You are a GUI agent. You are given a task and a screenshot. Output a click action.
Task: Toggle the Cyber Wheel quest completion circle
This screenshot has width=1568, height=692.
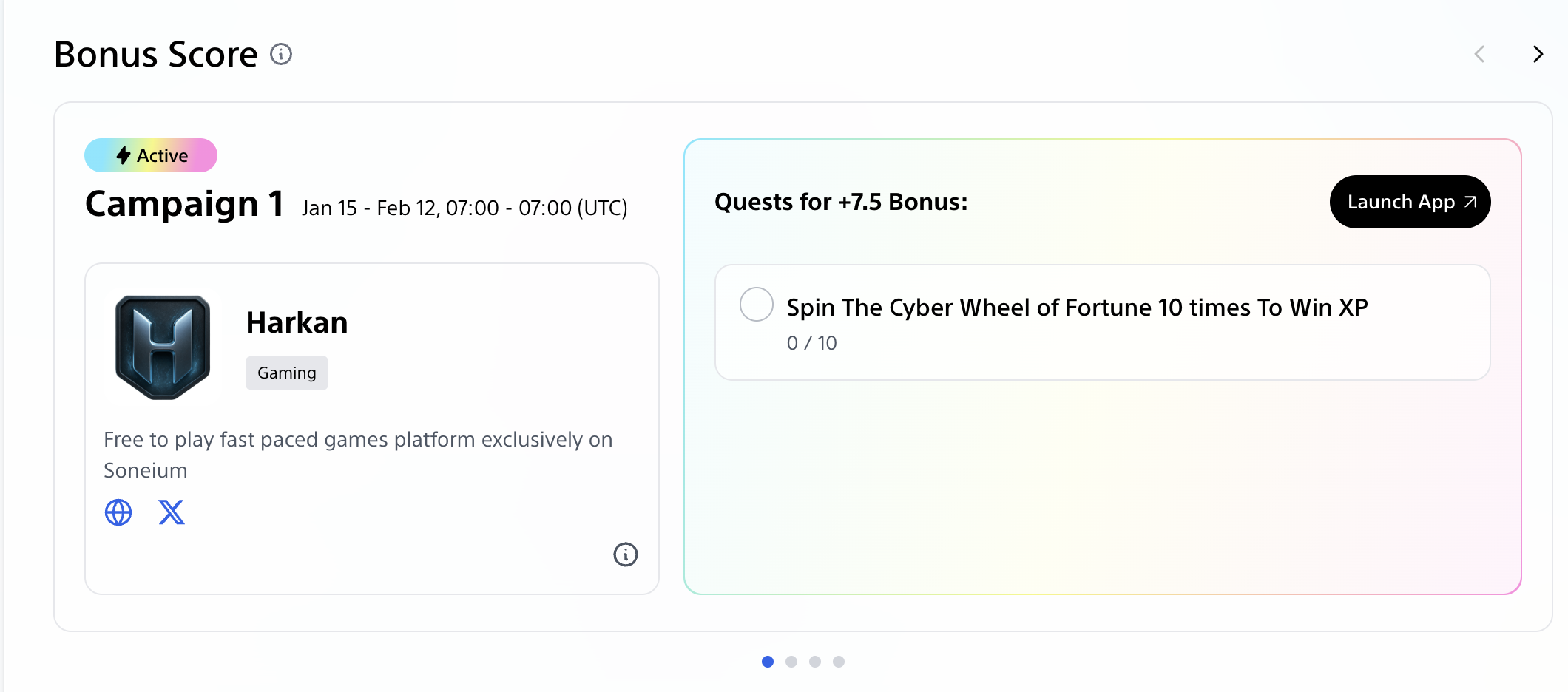tap(757, 305)
